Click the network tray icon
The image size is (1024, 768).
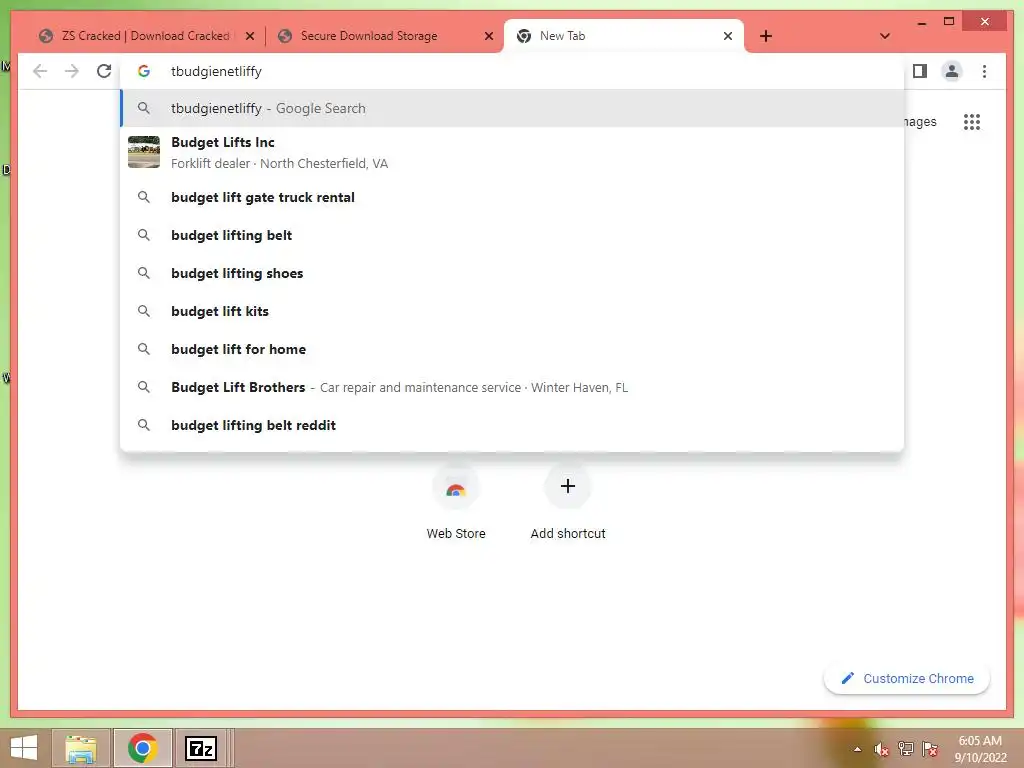click(x=906, y=749)
